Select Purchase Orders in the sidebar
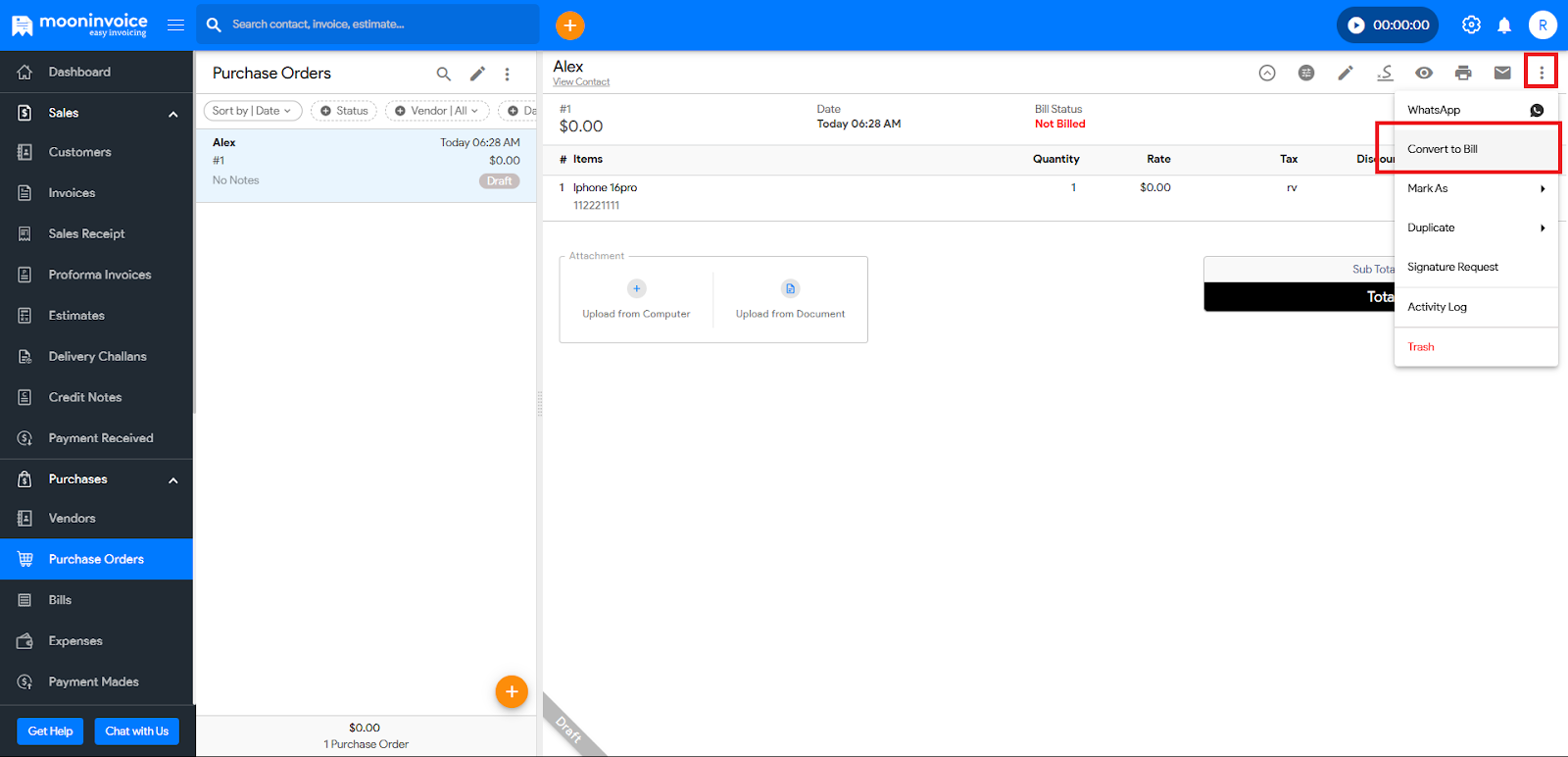The height and width of the screenshot is (757, 1568). click(96, 559)
